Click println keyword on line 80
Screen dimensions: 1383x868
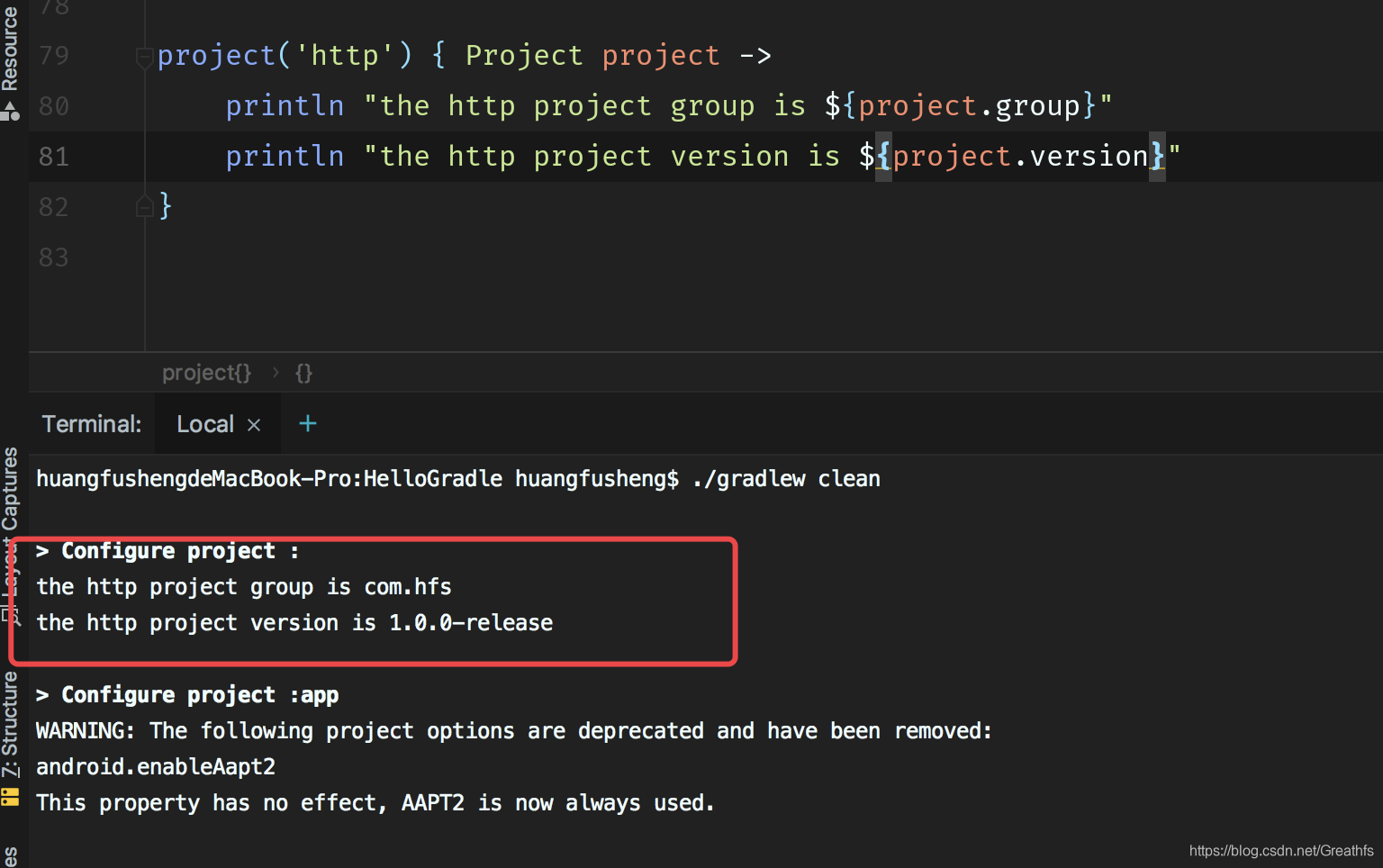285,106
